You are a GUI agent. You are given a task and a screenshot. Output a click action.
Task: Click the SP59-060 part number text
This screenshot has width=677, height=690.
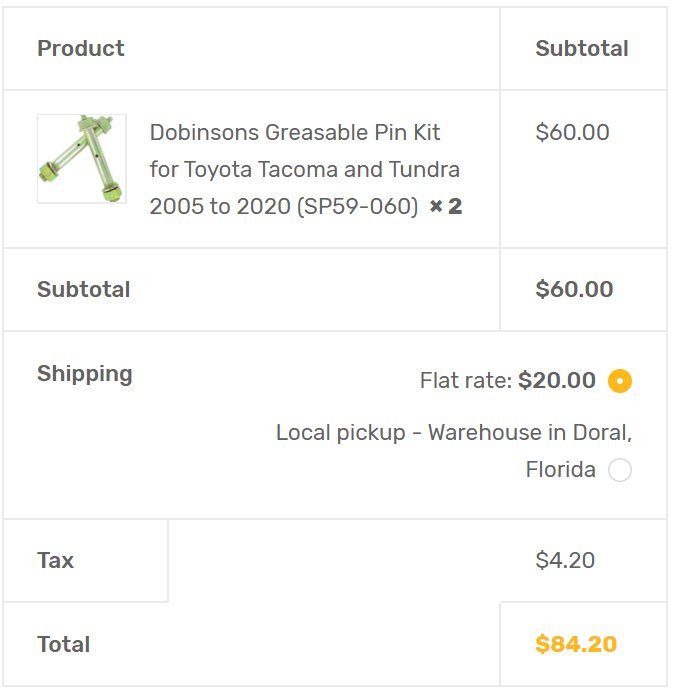click(x=358, y=206)
